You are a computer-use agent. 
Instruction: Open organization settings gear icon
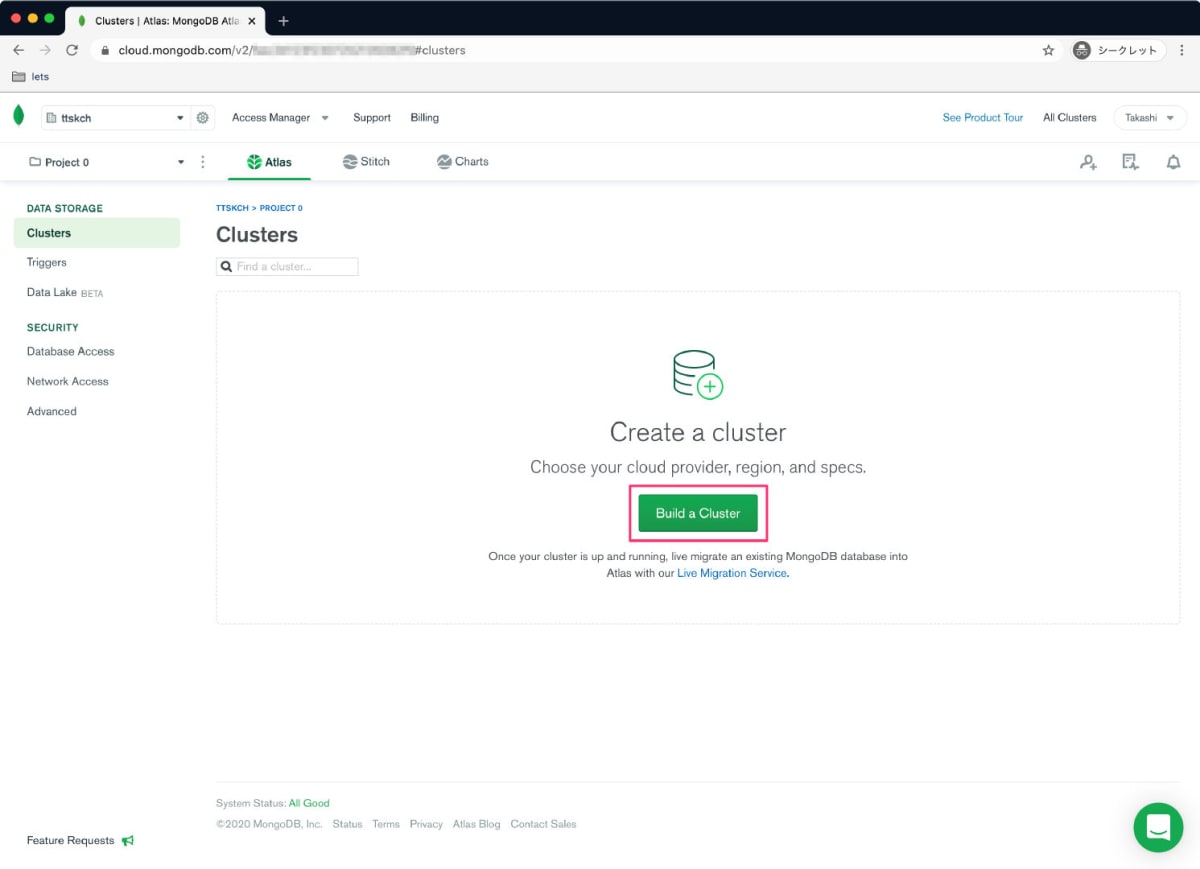[x=203, y=118]
